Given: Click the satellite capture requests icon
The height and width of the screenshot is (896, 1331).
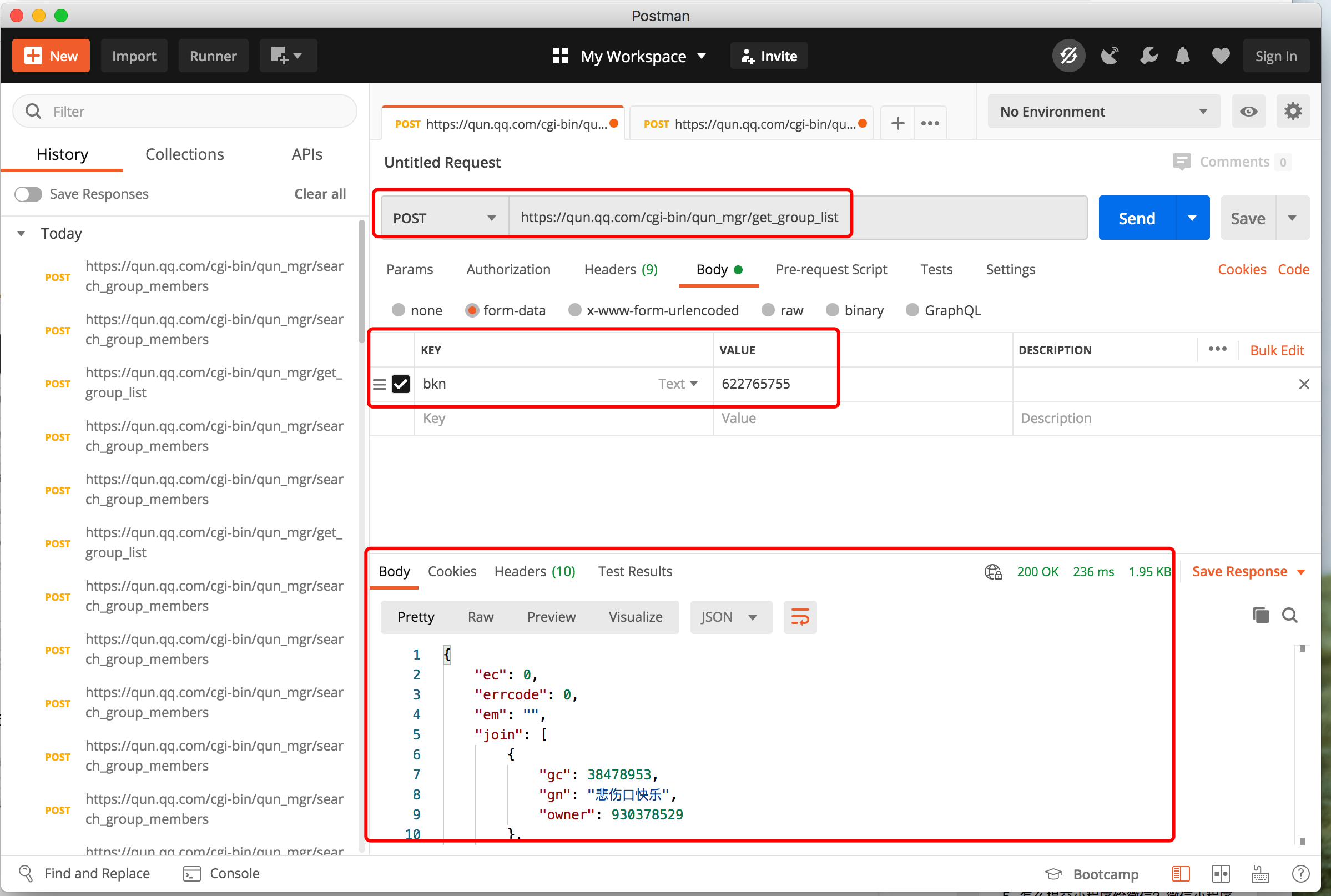Looking at the screenshot, I should pyautogui.click(x=1110, y=56).
